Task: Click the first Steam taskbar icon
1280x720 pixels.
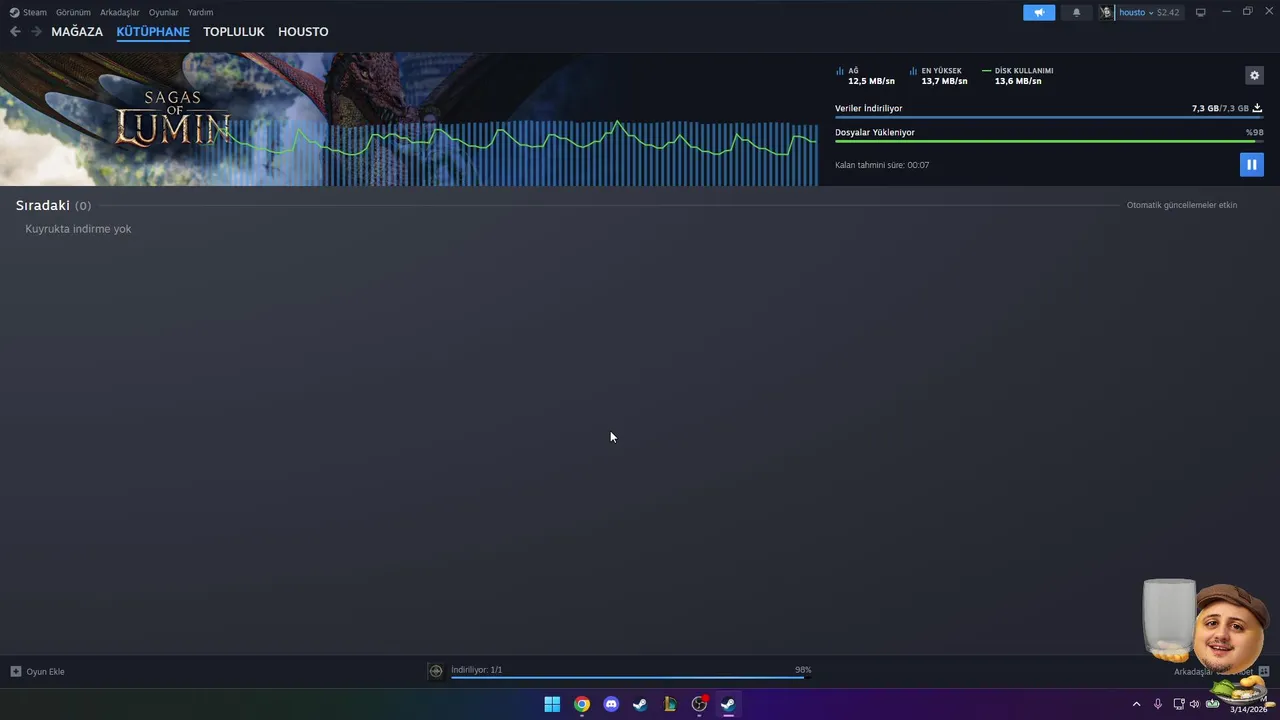Action: (640, 704)
